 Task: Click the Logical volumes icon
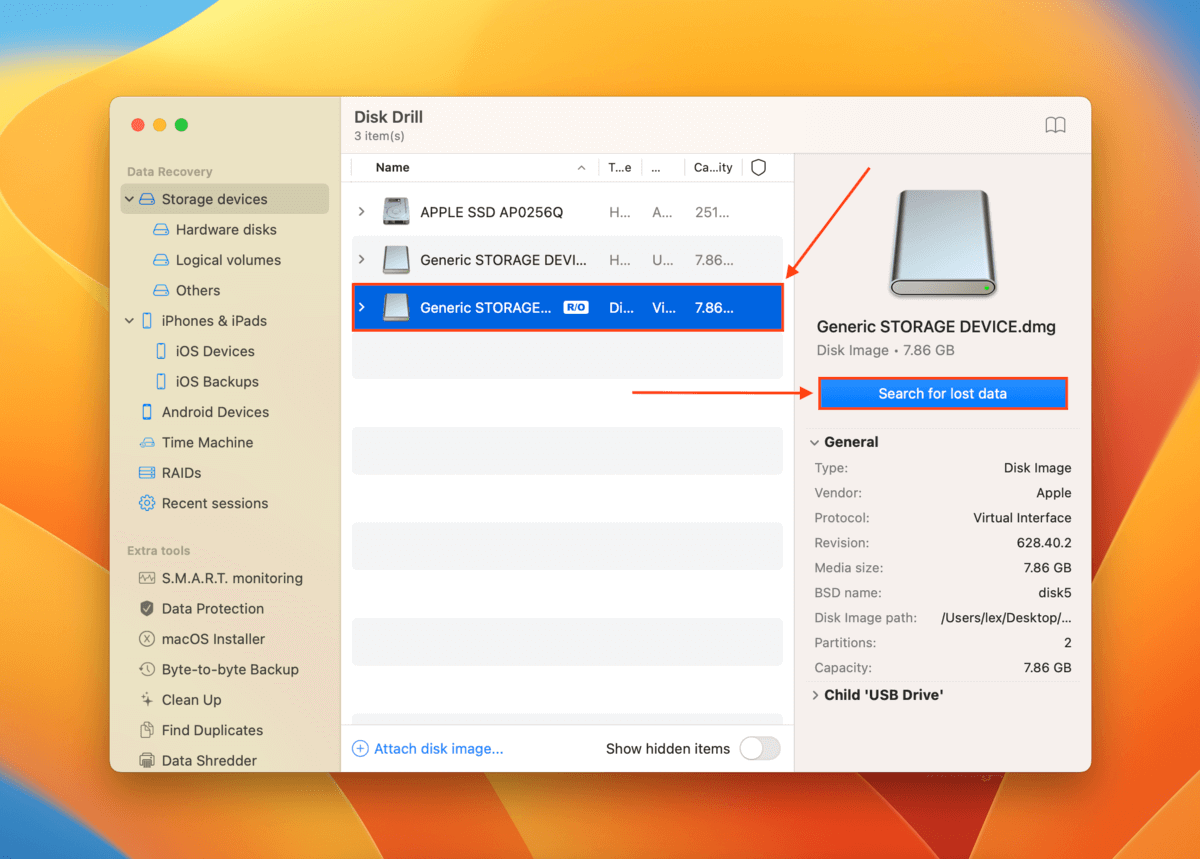point(161,260)
